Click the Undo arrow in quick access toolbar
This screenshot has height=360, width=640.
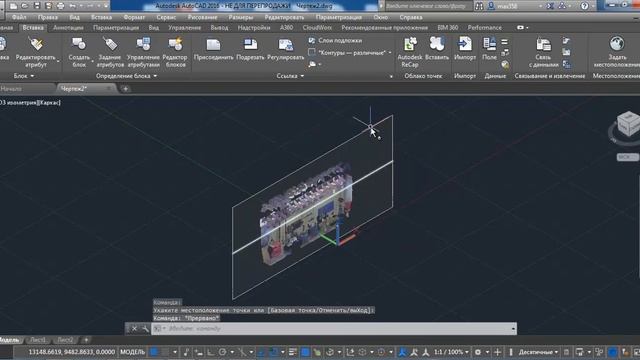click(73, 6)
